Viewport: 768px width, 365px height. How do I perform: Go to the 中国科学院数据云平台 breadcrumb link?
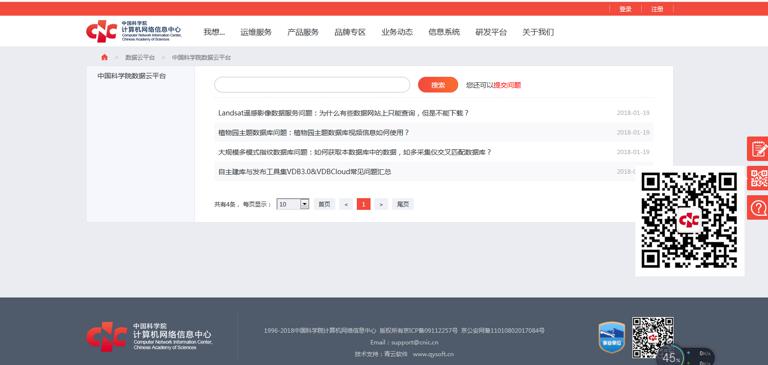click(x=201, y=57)
